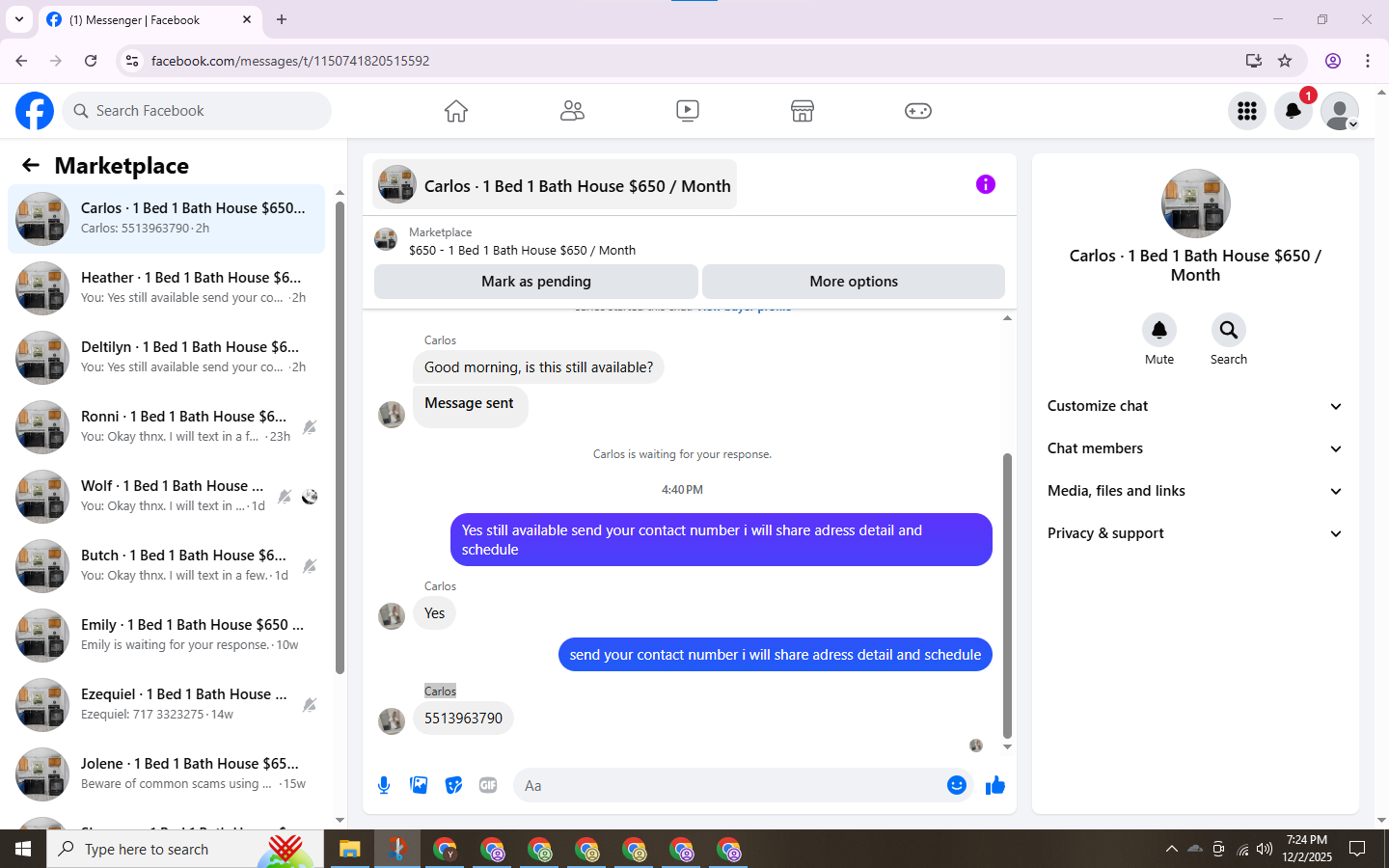Open conversation information purple icon
Screen dimensions: 1389x868
point(985,184)
